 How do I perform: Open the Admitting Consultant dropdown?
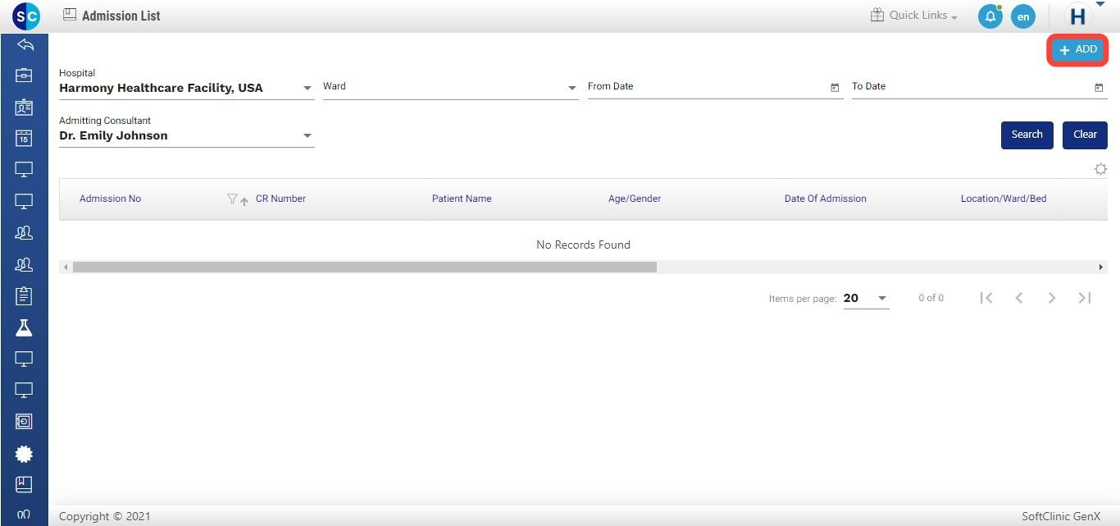click(x=307, y=136)
